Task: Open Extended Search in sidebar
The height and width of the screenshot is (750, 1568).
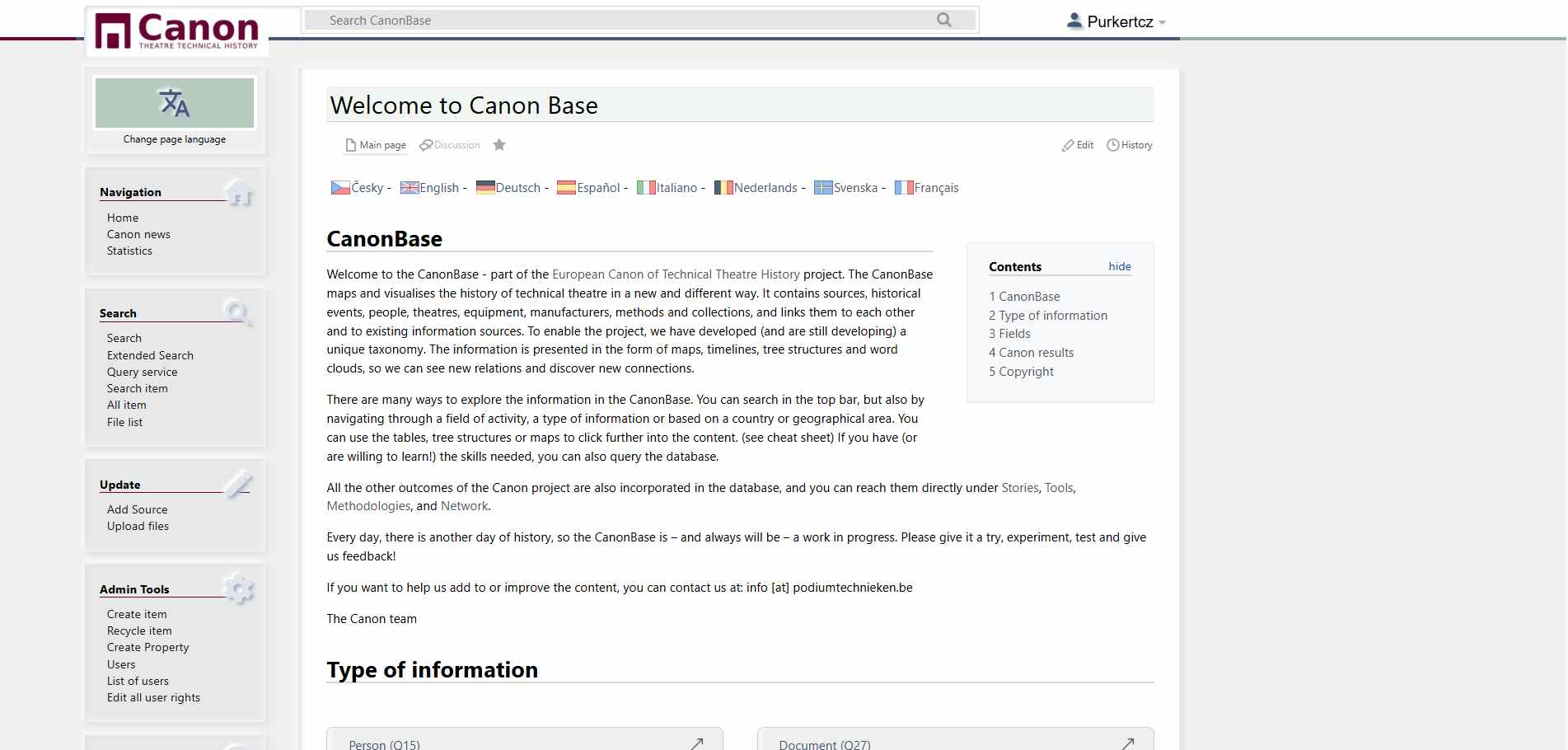Action: click(150, 355)
